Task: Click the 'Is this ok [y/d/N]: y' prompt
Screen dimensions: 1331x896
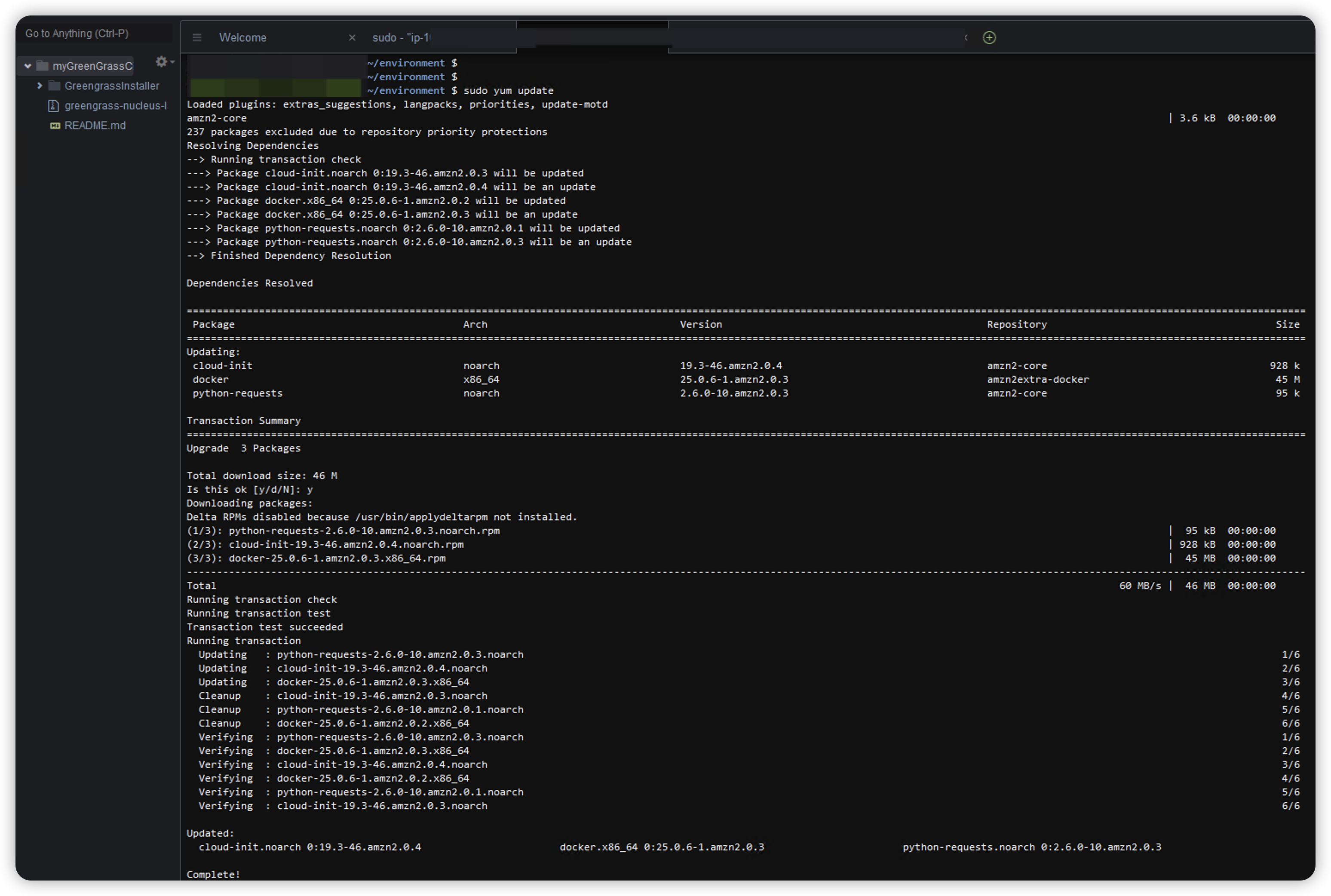Action: coord(250,489)
